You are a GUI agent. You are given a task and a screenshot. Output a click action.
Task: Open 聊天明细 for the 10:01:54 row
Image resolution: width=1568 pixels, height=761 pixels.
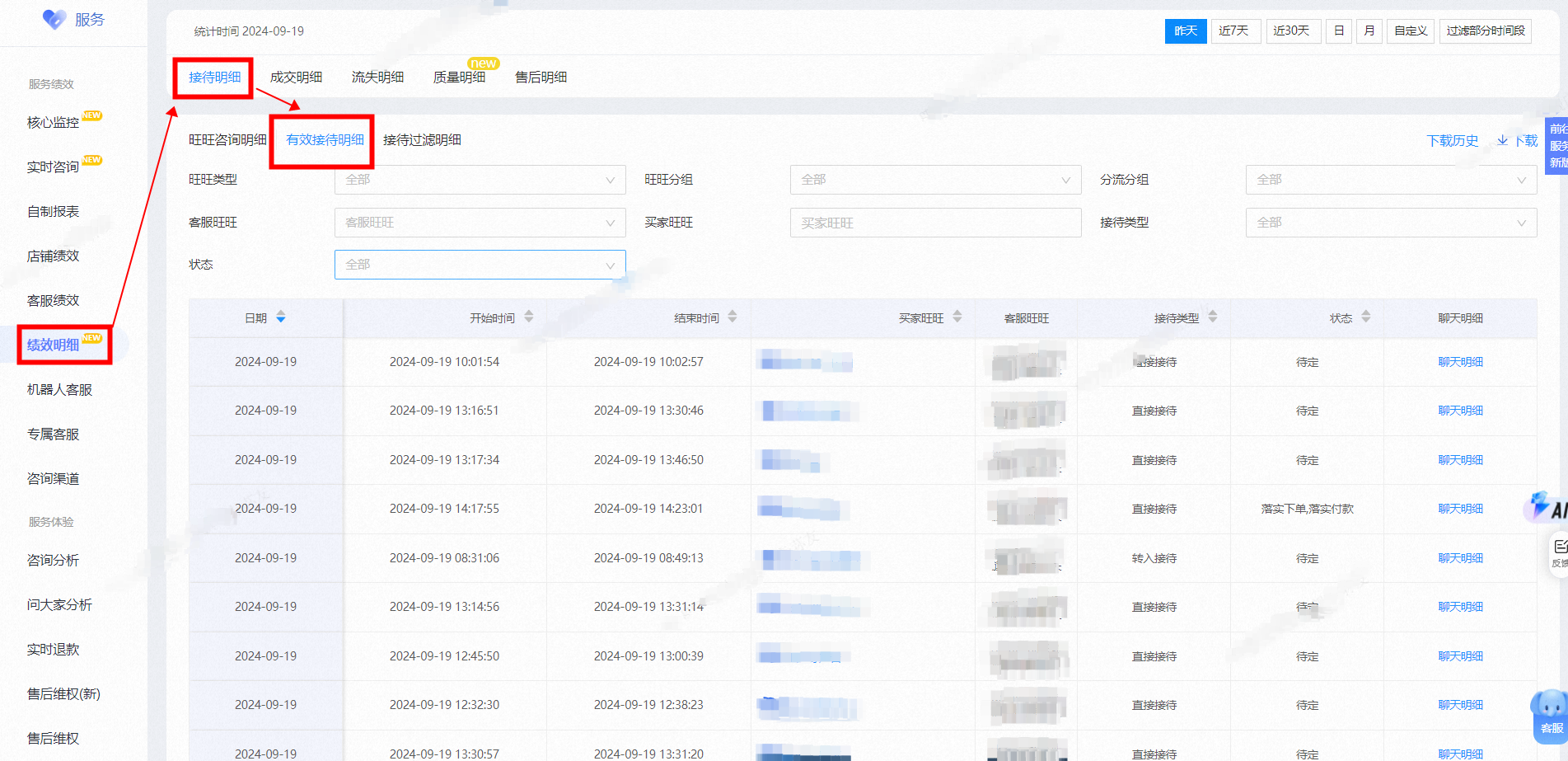[x=1460, y=362]
